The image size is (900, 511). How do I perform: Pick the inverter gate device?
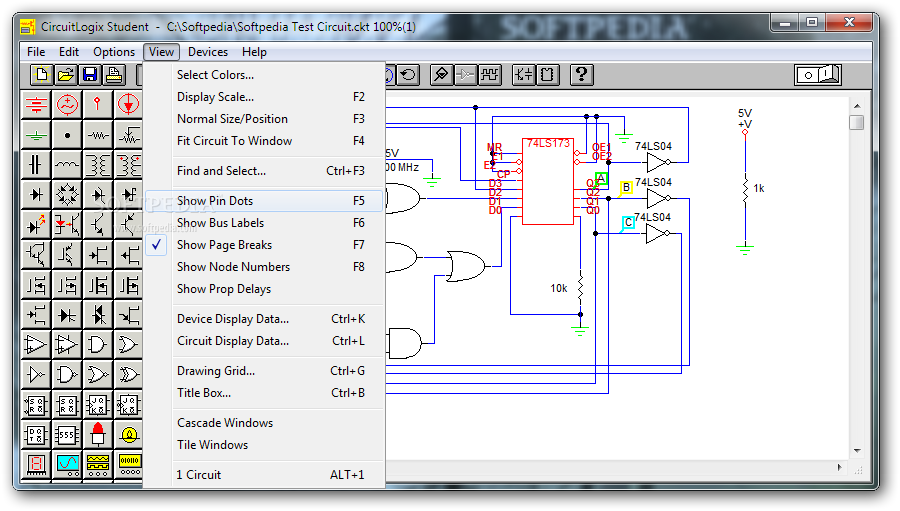(36, 375)
